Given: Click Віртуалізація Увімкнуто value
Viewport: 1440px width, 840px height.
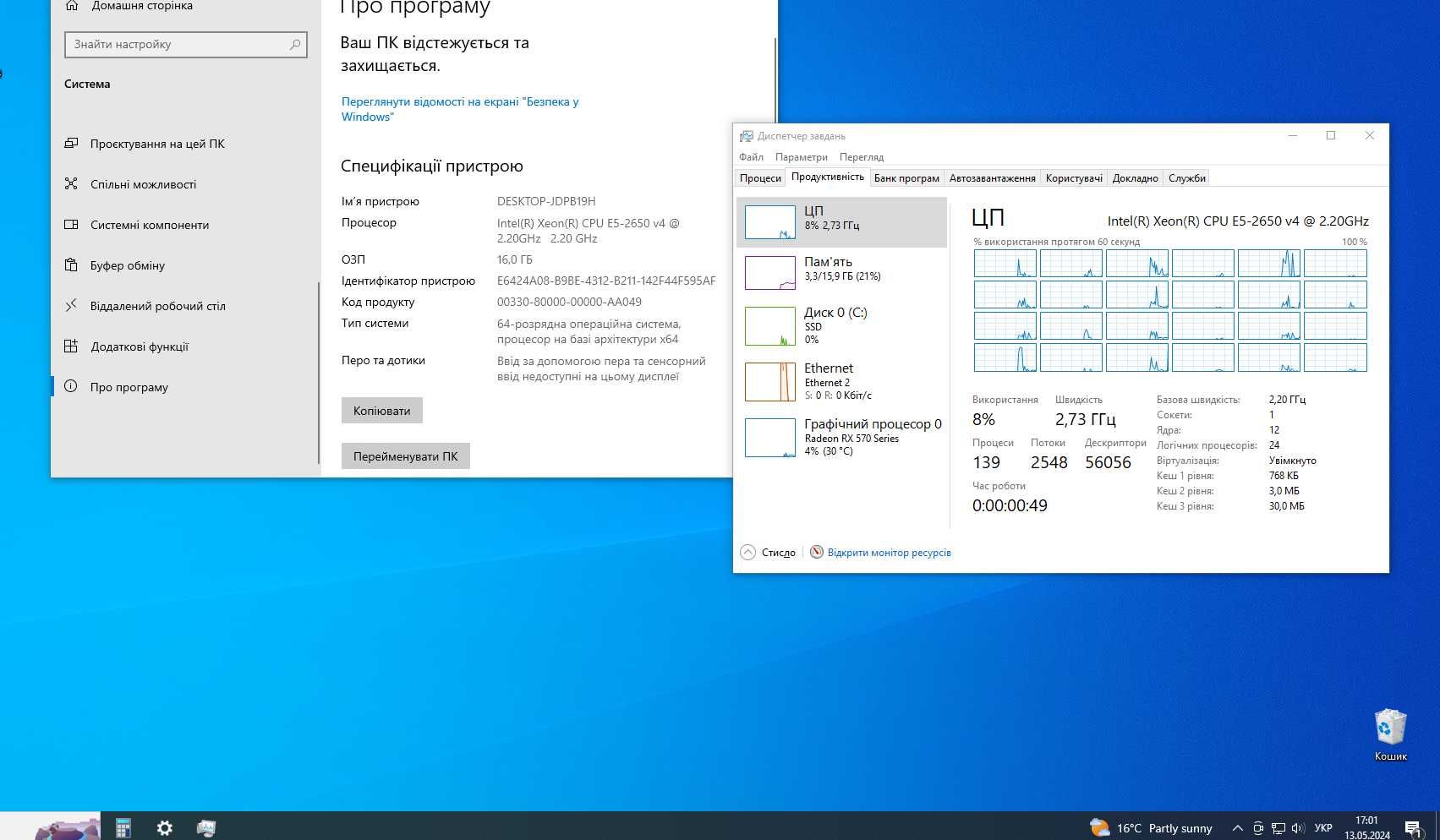Looking at the screenshot, I should click(1292, 461).
